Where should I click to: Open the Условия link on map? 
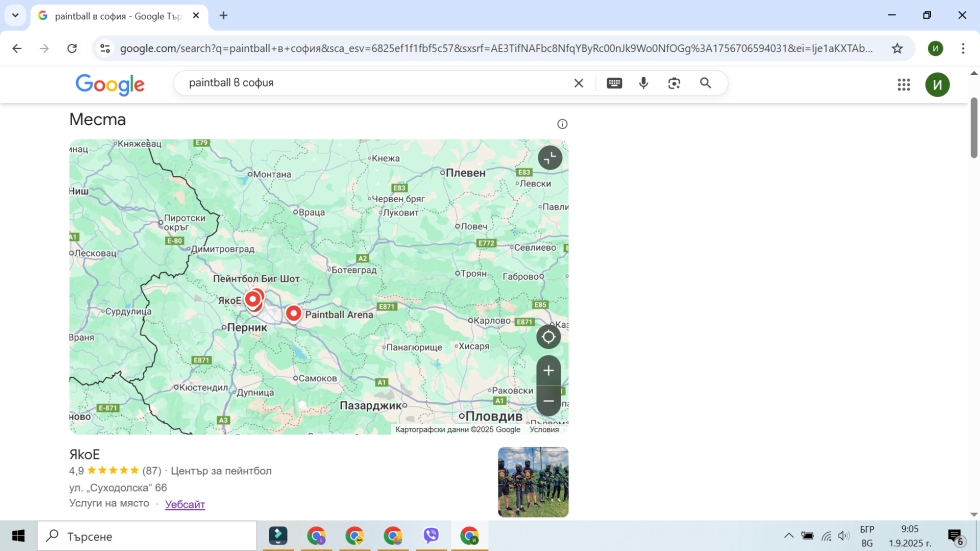tap(544, 429)
